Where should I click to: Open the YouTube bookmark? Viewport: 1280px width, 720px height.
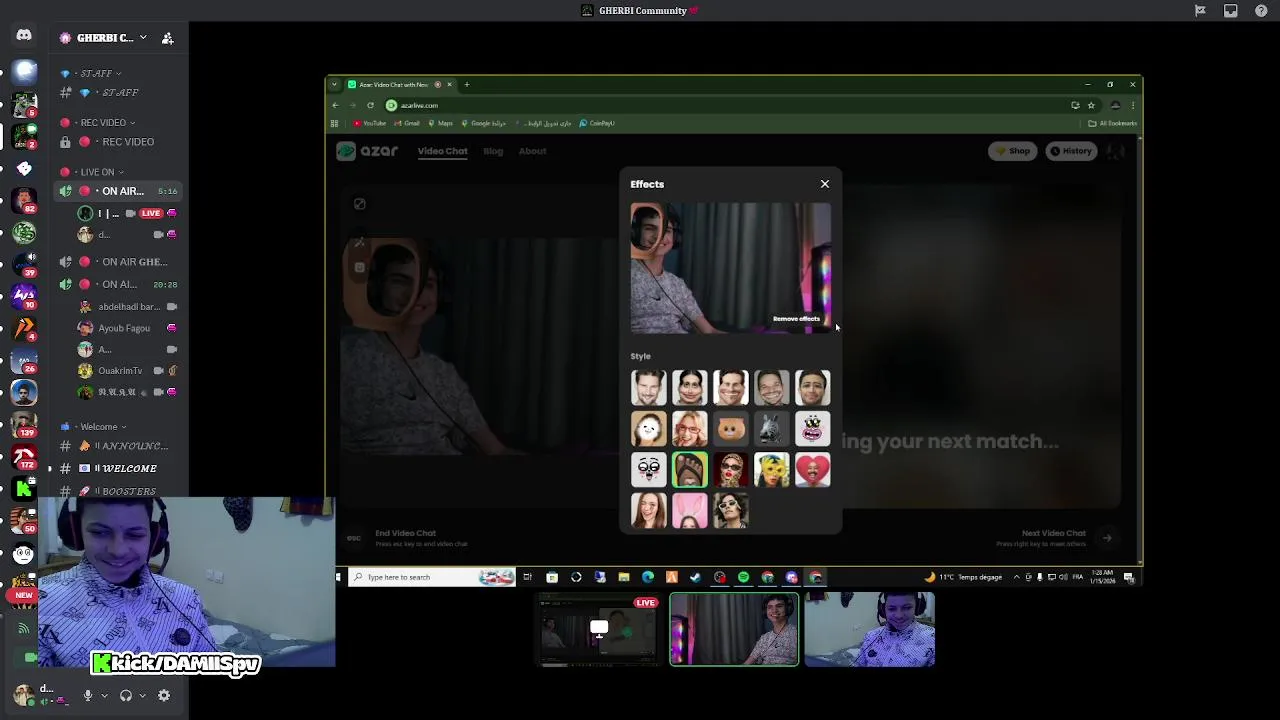click(370, 123)
